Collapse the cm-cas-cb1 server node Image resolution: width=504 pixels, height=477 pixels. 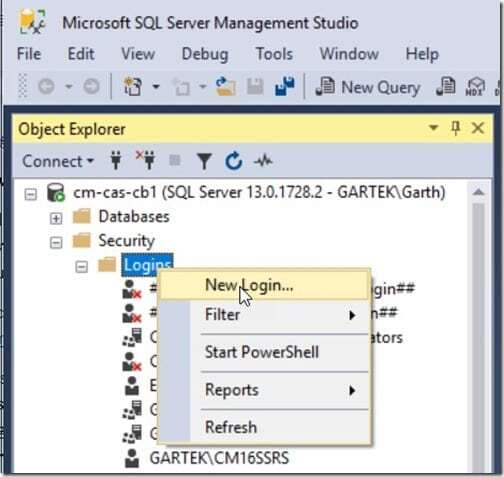click(x=31, y=194)
